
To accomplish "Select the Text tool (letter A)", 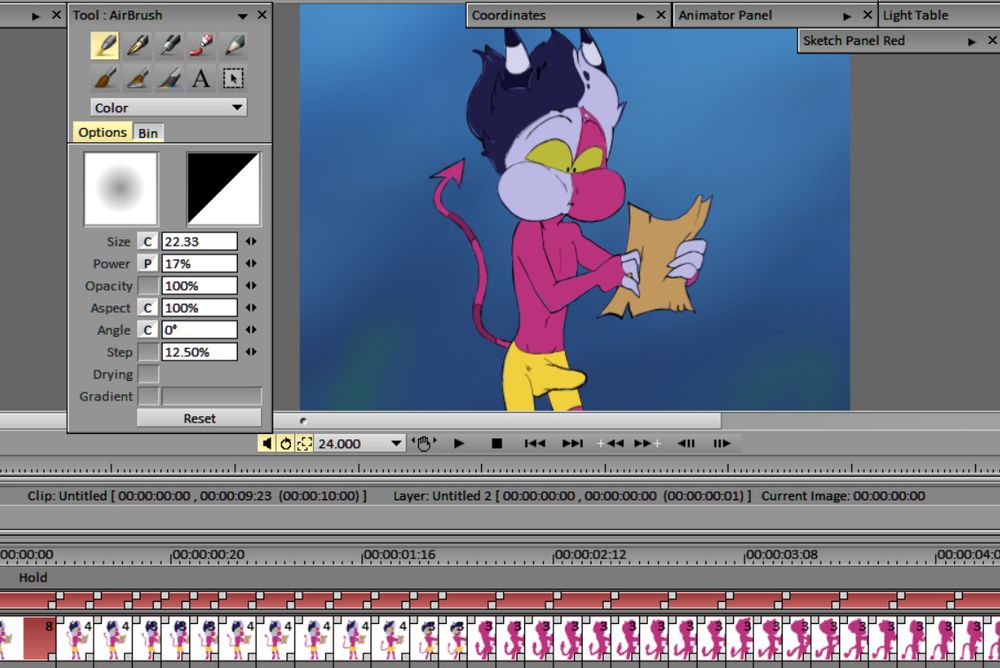I will coord(201,78).
